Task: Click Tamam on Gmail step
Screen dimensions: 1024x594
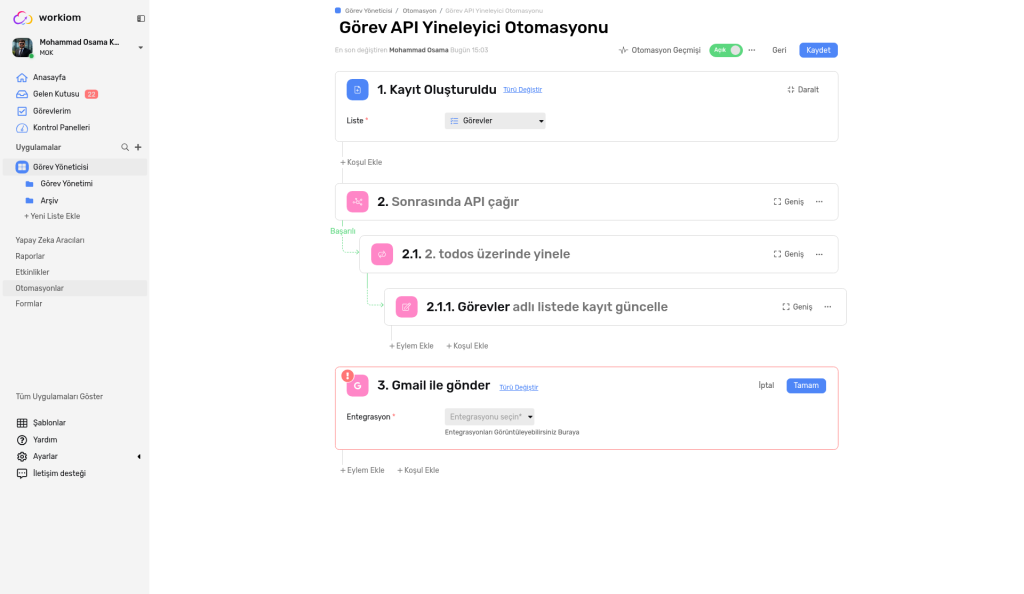Action: point(806,386)
